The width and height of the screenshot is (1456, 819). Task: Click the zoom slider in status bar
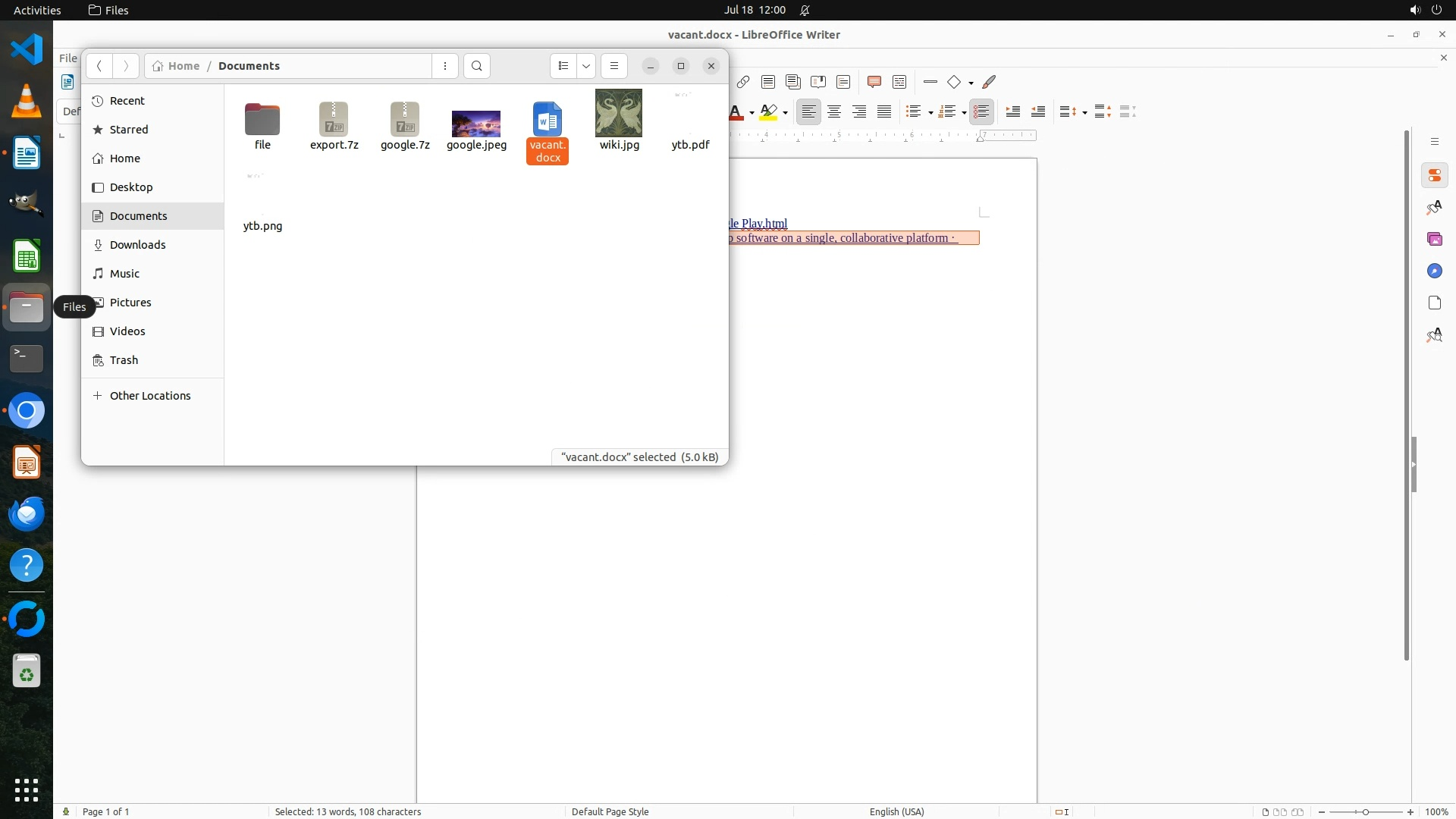point(1366,811)
